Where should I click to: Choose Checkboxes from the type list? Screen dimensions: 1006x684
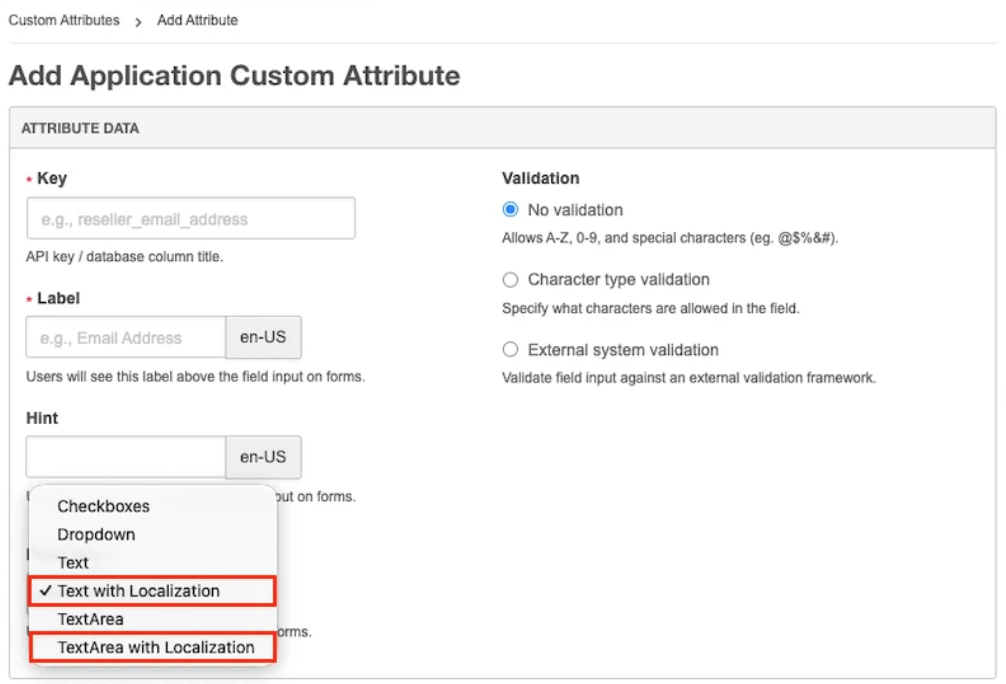pos(103,506)
